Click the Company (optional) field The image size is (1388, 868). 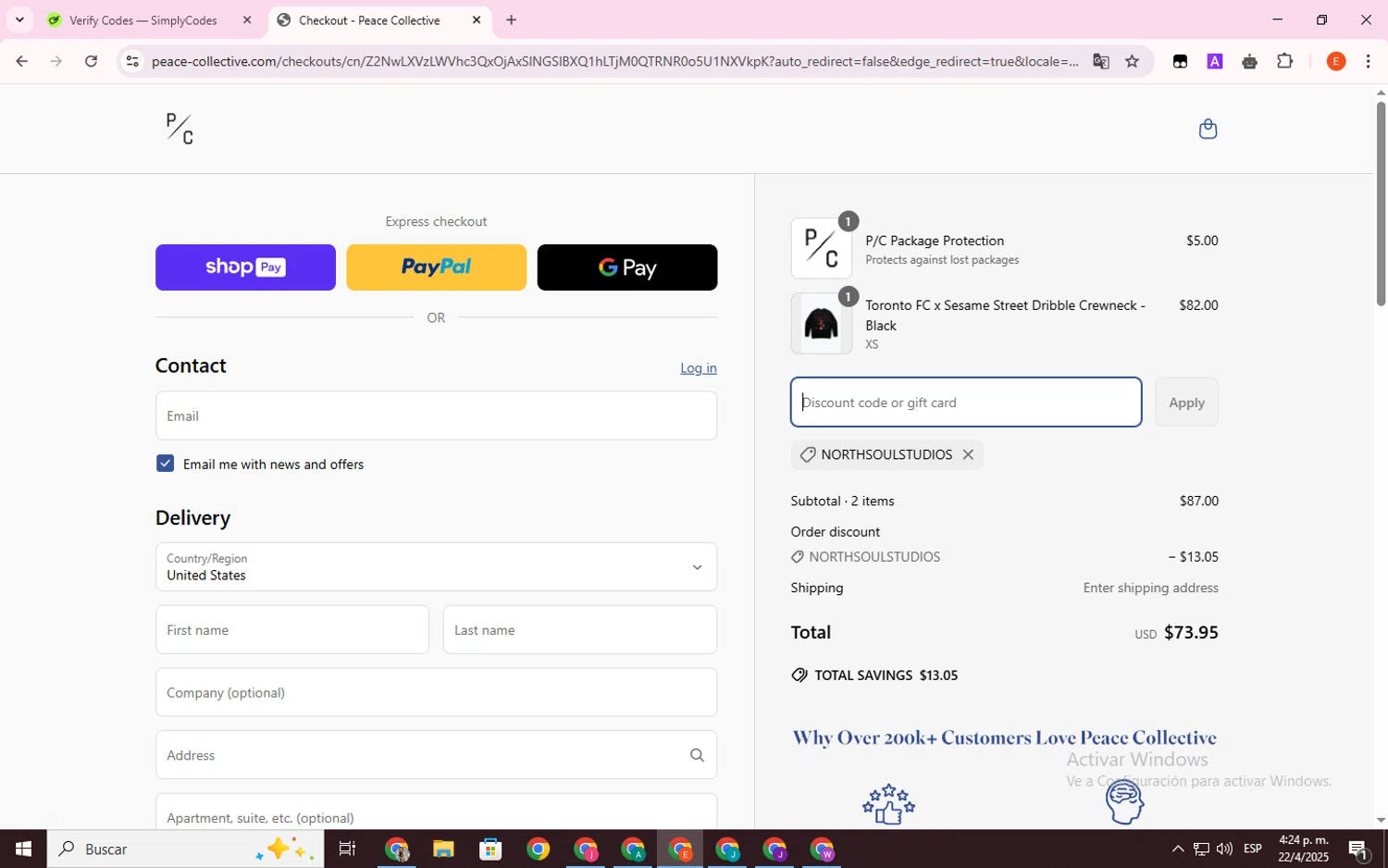click(436, 692)
